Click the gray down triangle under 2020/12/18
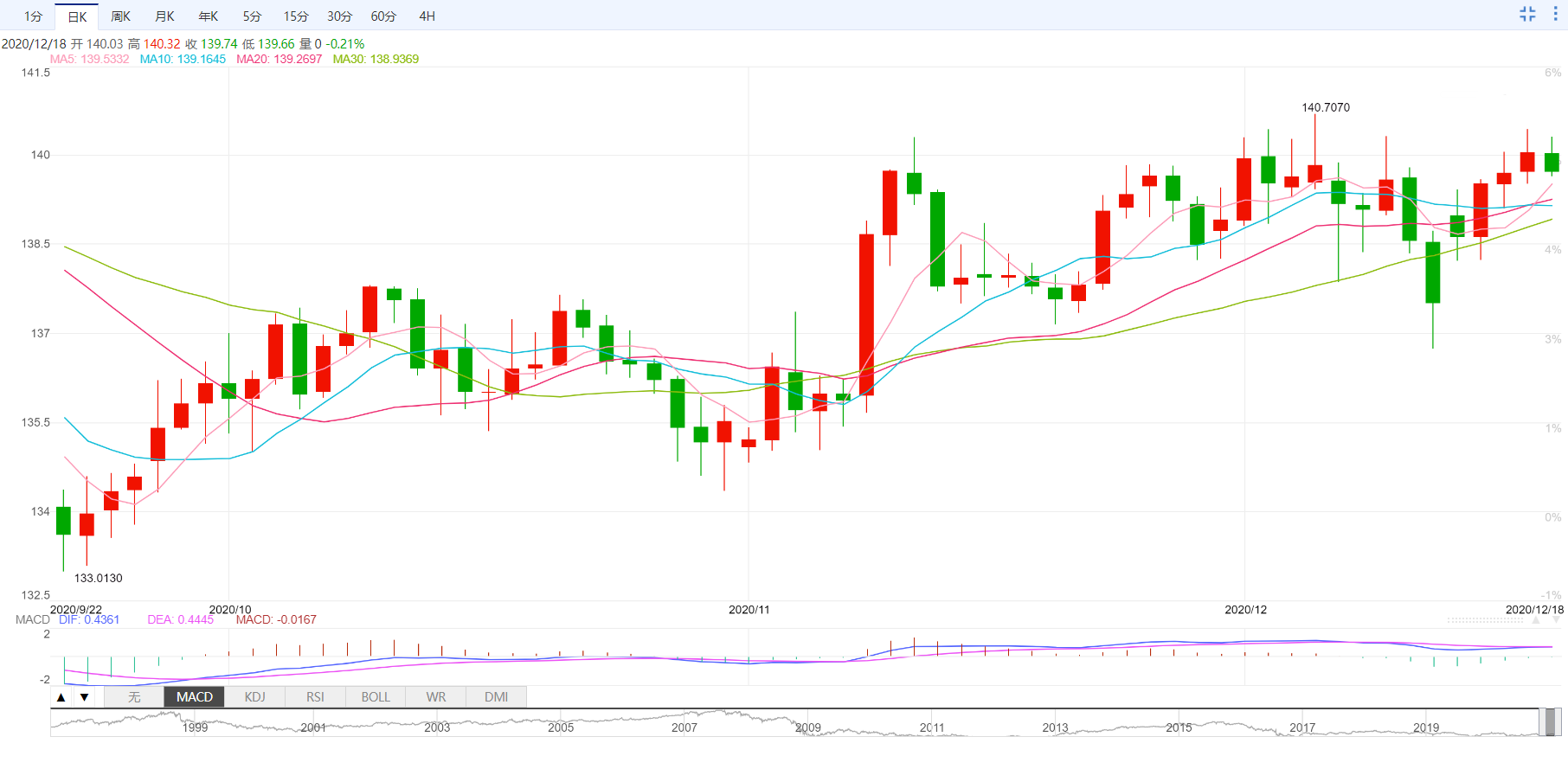This screenshot has height=769, width=1568. click(1555, 620)
